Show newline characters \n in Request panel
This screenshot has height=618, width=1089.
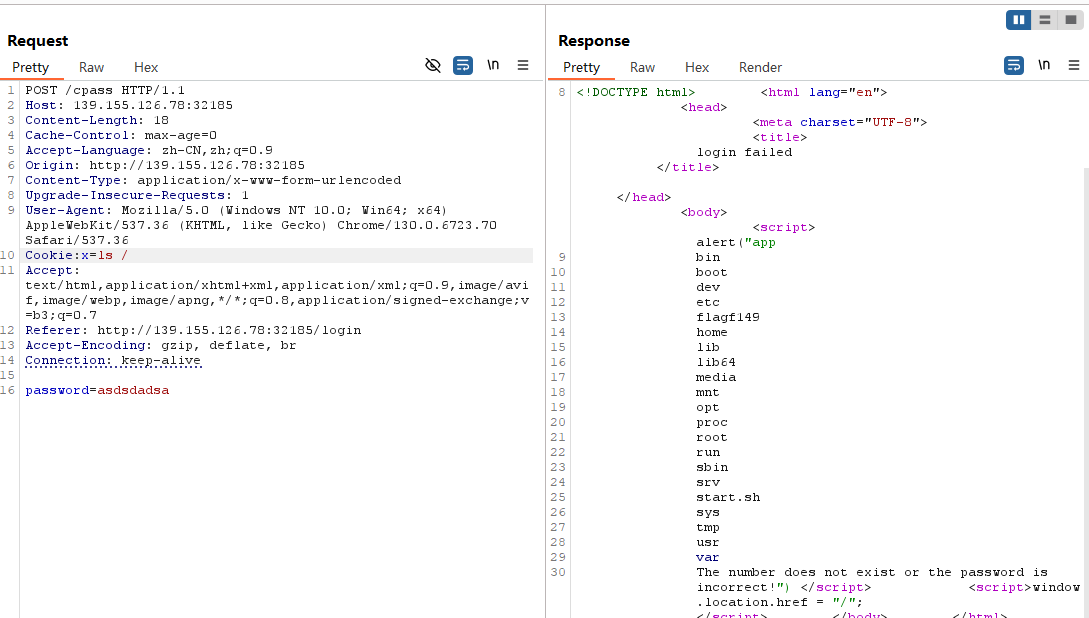[493, 65]
